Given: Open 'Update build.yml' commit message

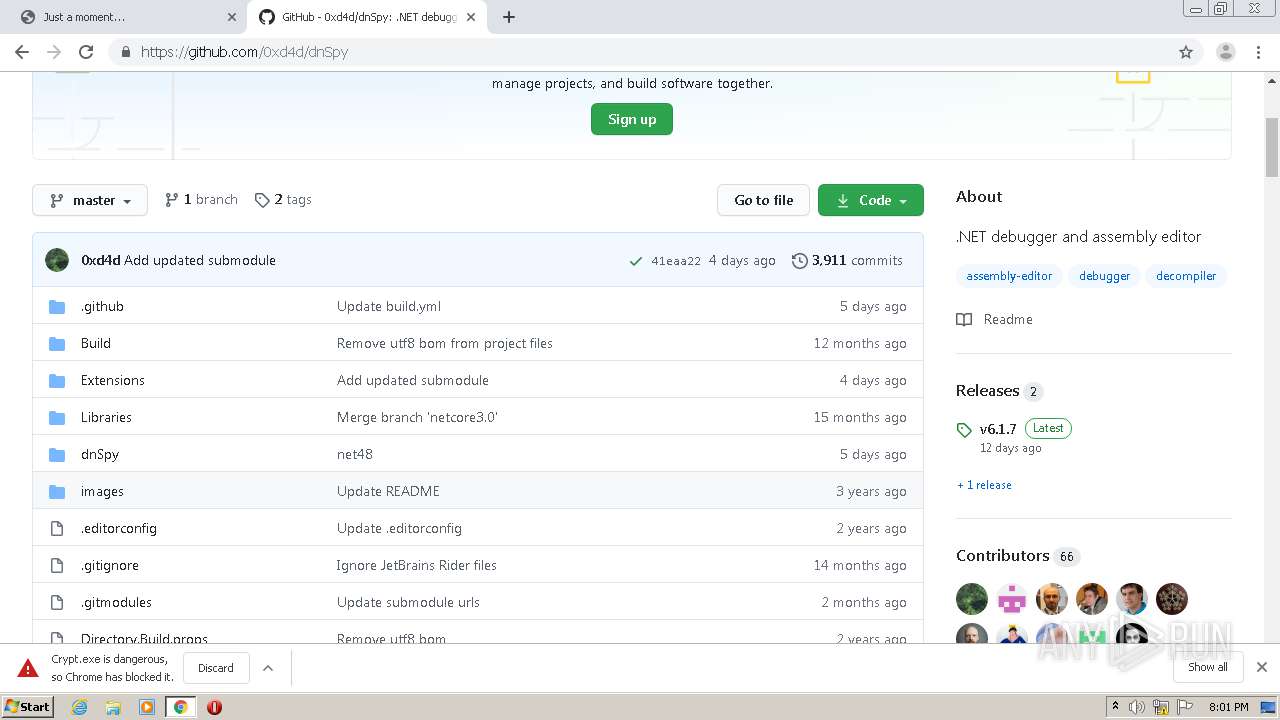Looking at the screenshot, I should pos(389,306).
